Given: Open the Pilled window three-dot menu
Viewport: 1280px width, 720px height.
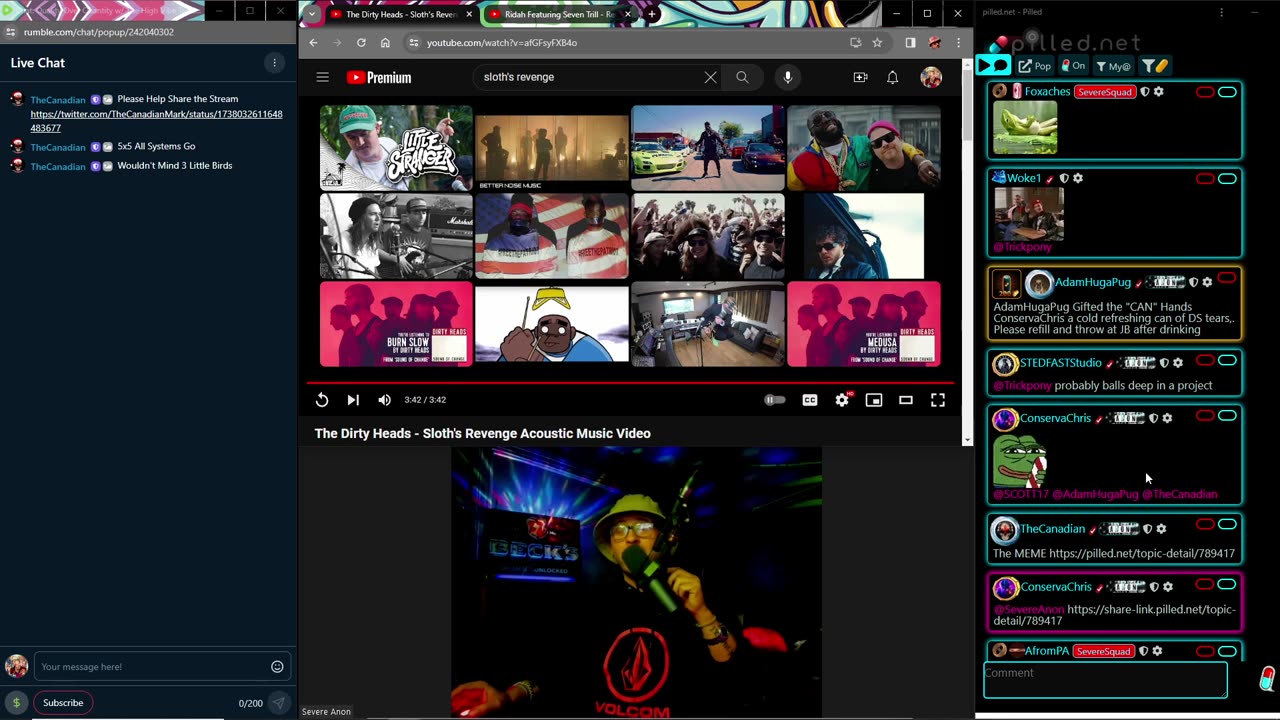Looking at the screenshot, I should pos(1221,12).
